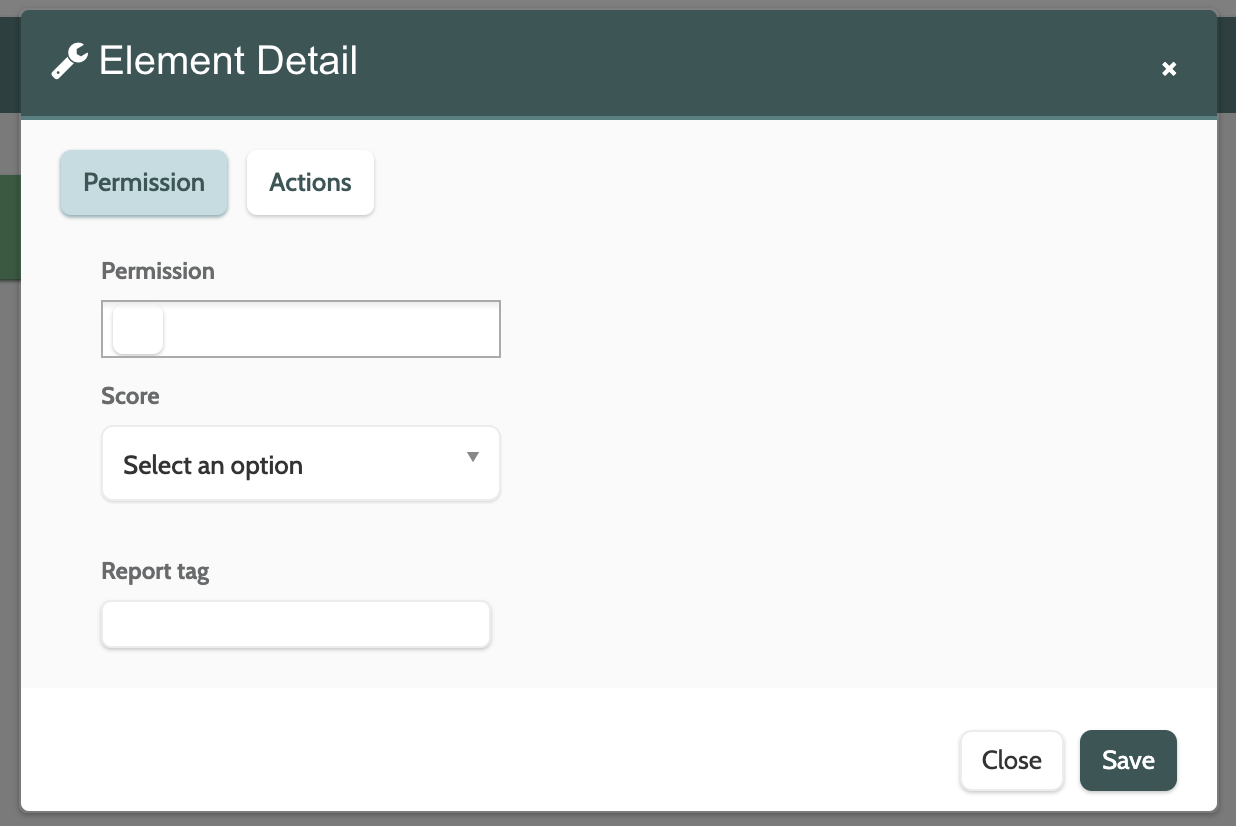The width and height of the screenshot is (1236, 826).
Task: Toggle the Permission switch knob
Action: click(138, 330)
